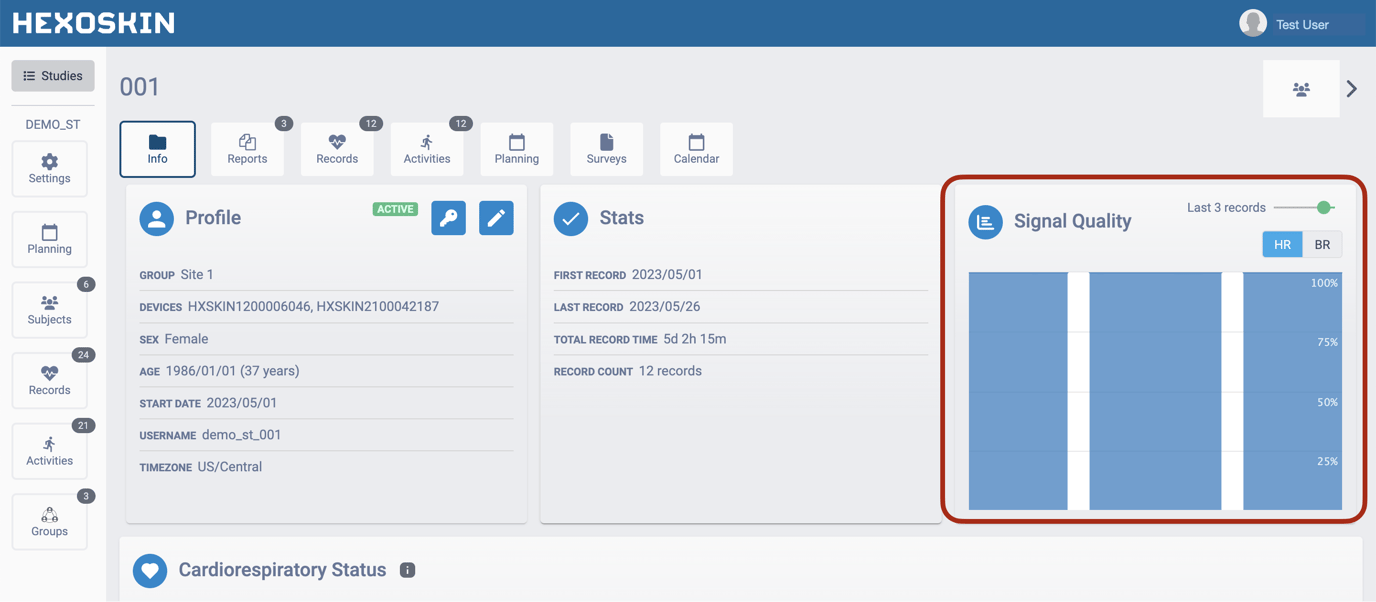Select the Subjects sidebar icon

(x=49, y=310)
